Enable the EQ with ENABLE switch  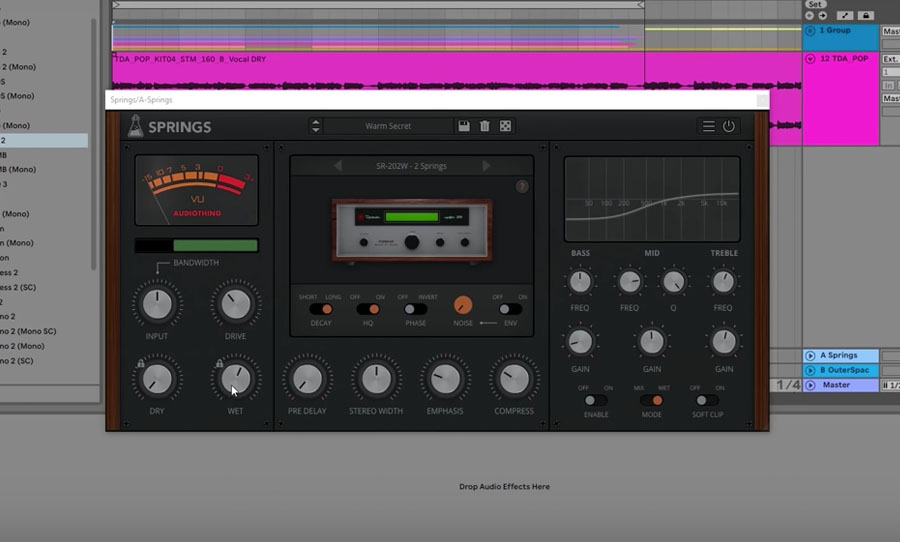[x=595, y=400]
